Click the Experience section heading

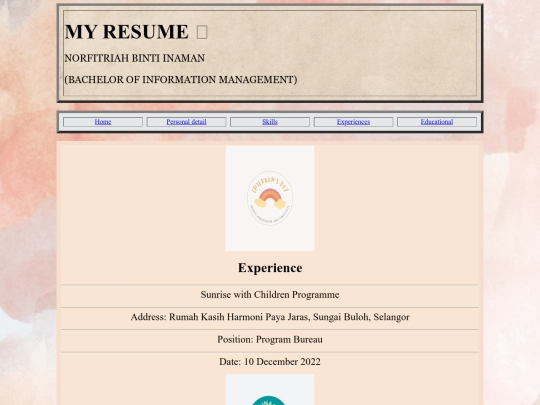coord(270,268)
